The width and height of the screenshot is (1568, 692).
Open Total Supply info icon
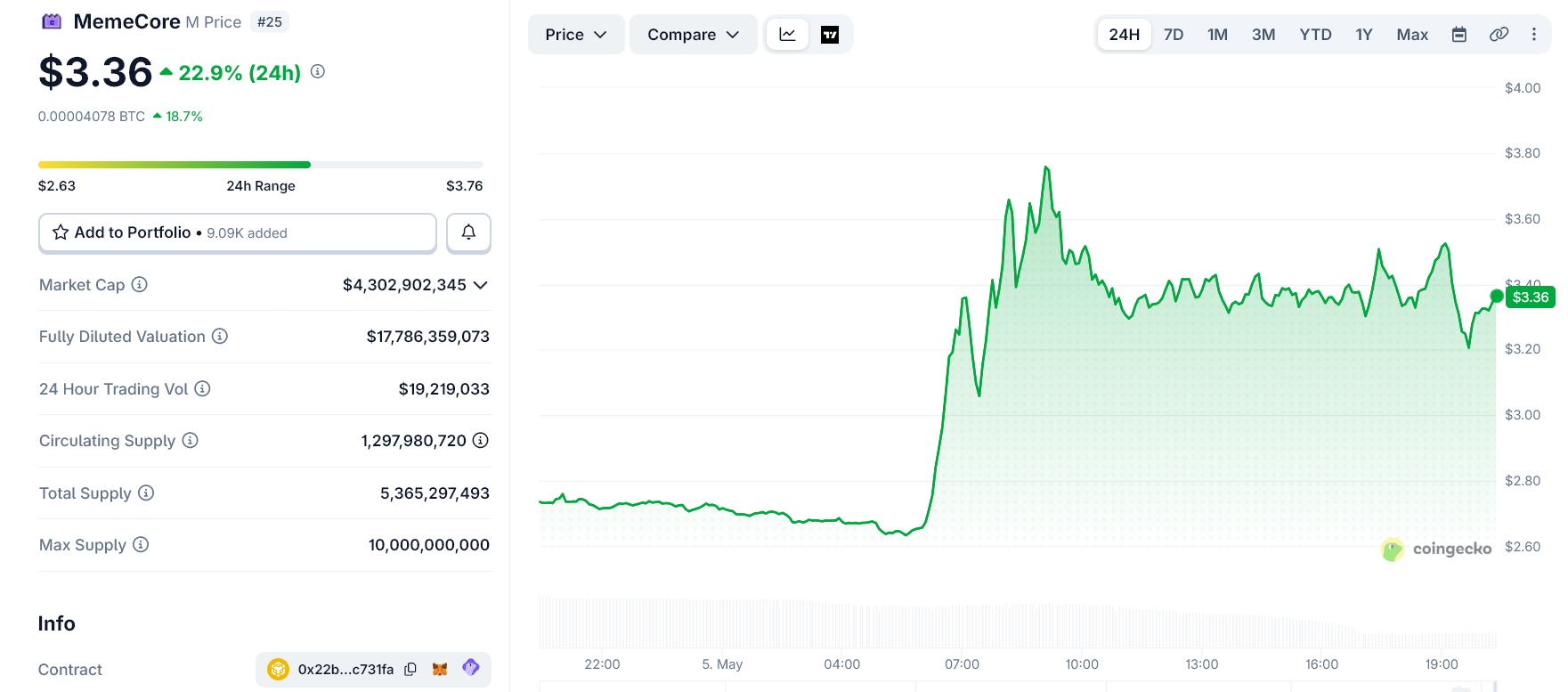[146, 493]
